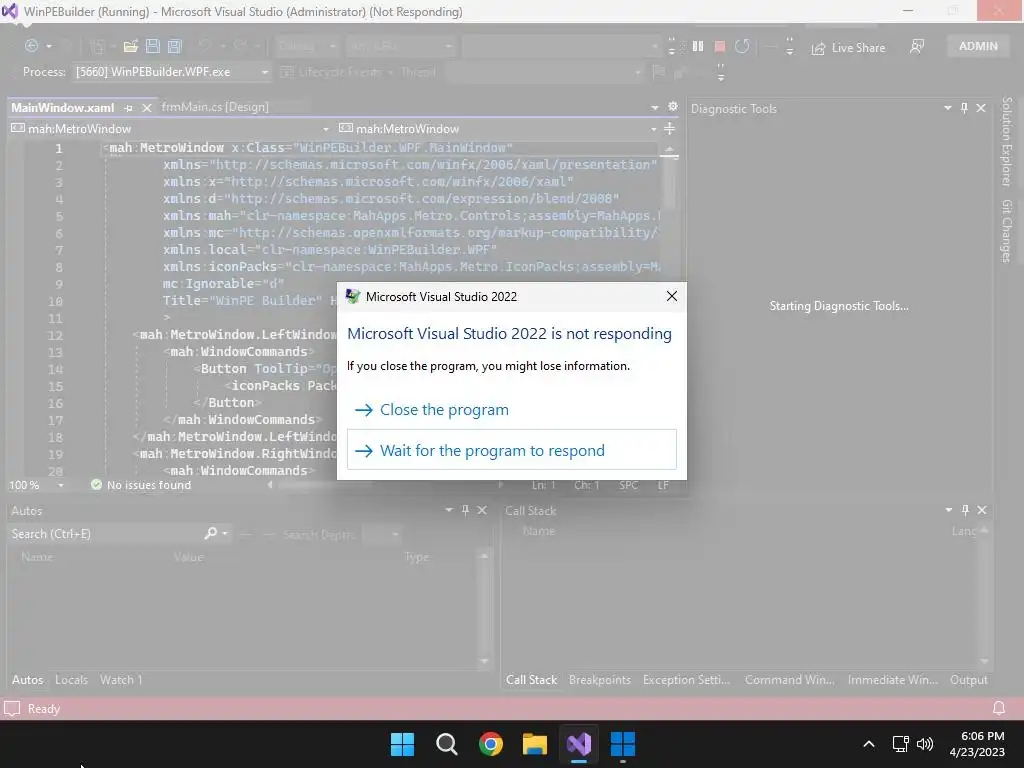Open Windows Search from the taskbar
The image size is (1024, 768).
tap(447, 744)
